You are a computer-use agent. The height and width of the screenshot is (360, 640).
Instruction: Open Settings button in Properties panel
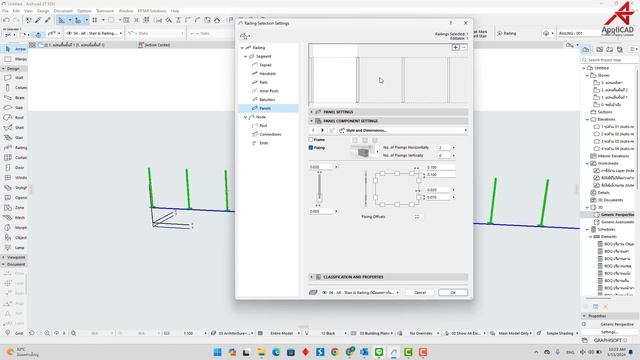pyautogui.click(x=609, y=332)
